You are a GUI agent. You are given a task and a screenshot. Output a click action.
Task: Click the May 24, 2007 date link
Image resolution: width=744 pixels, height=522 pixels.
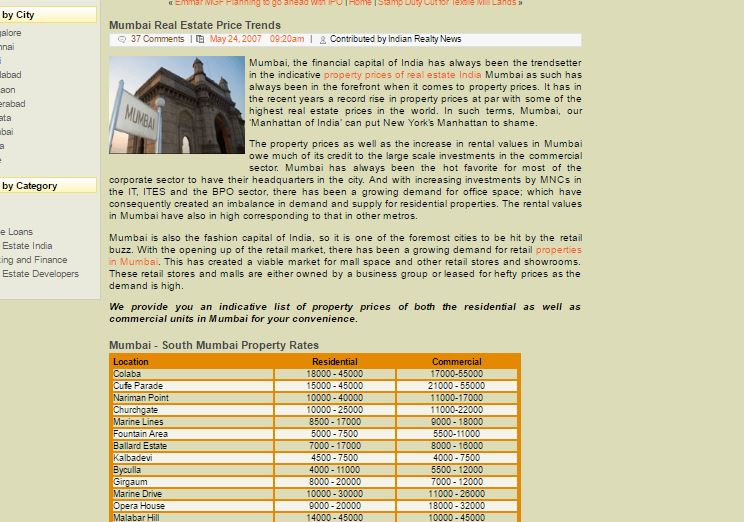pyautogui.click(x=235, y=39)
